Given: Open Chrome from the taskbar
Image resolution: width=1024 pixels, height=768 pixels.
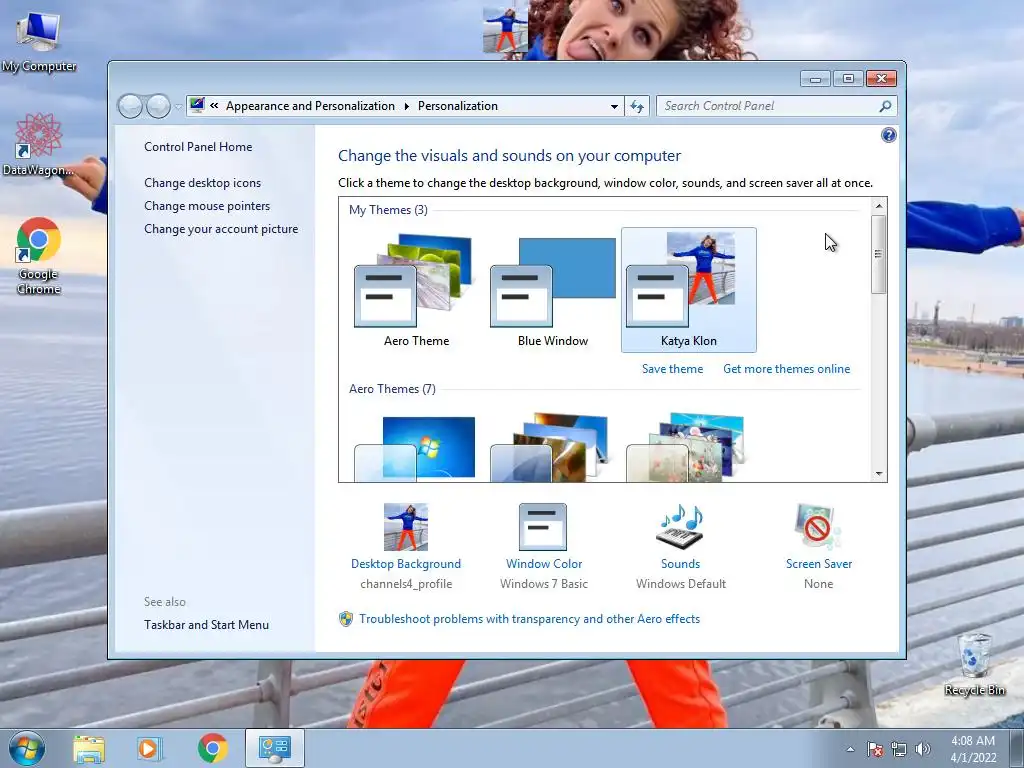Looking at the screenshot, I should (x=212, y=748).
